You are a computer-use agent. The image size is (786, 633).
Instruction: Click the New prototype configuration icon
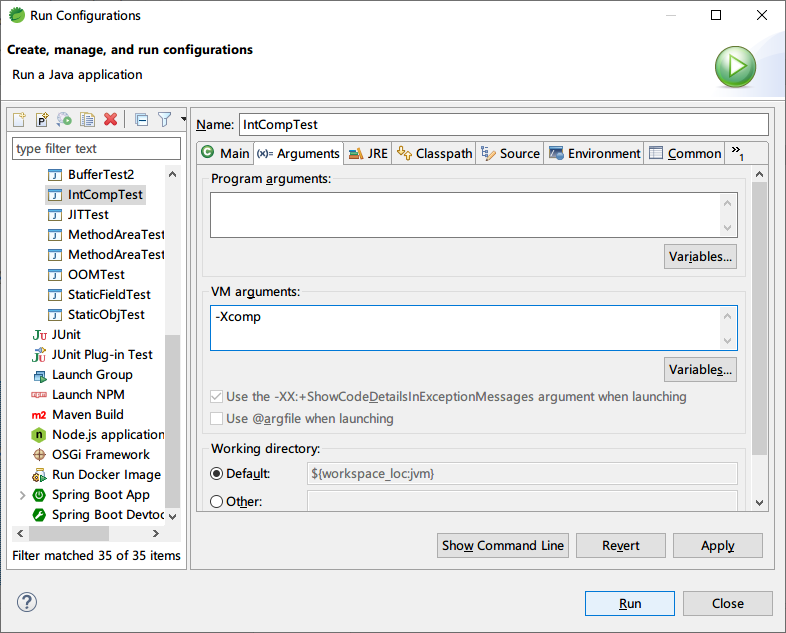click(42, 120)
